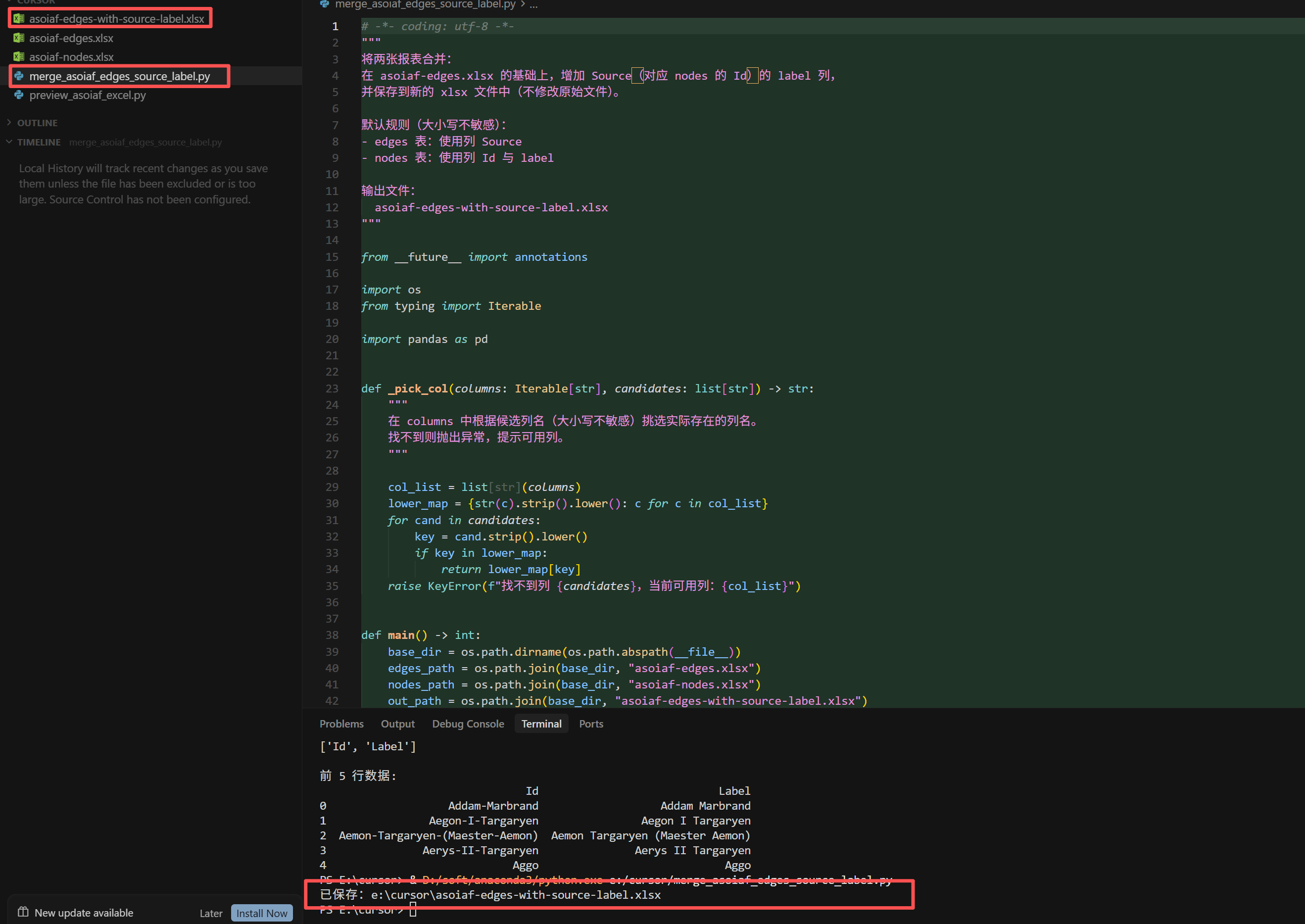Click saved path line in terminal
This screenshot has height=924, width=1305.
coord(490,895)
